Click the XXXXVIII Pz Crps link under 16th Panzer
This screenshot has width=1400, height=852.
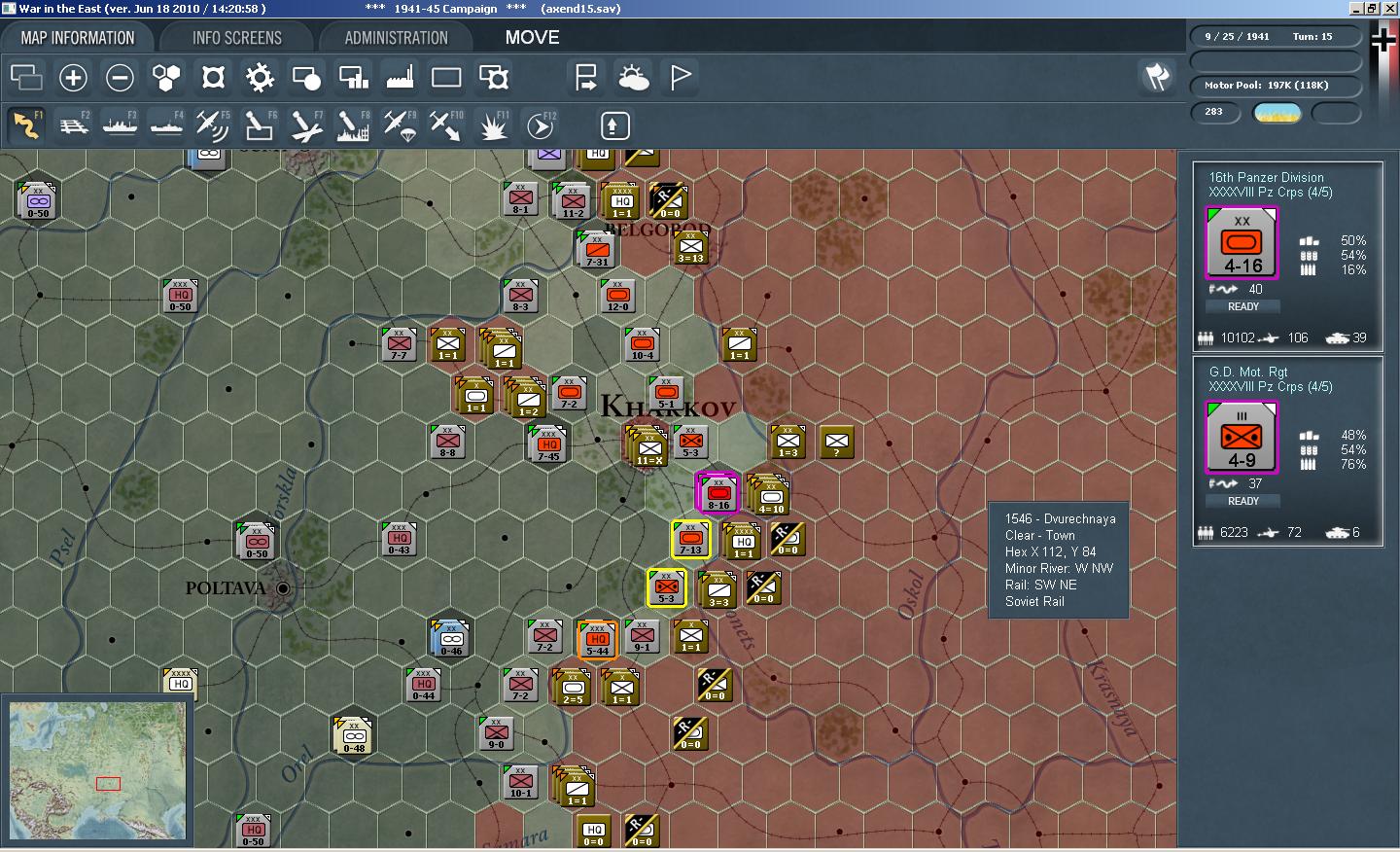tap(1271, 193)
